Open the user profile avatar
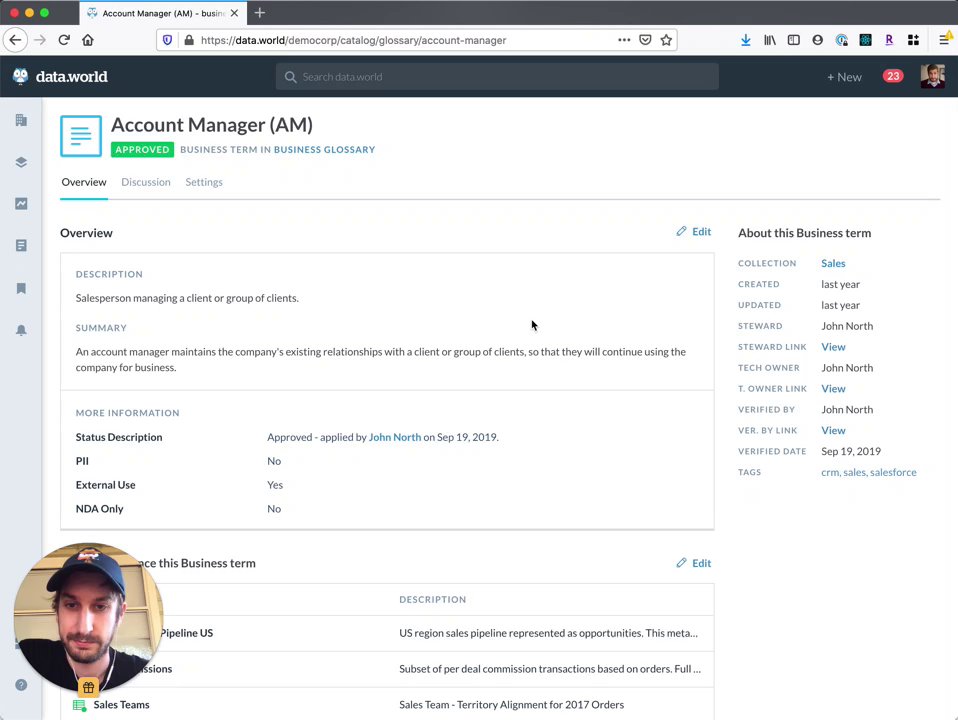 click(932, 76)
